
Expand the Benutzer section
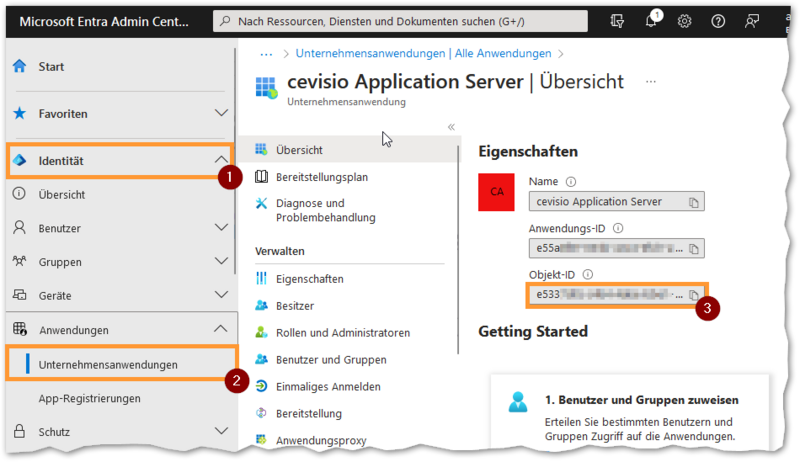click(221, 227)
